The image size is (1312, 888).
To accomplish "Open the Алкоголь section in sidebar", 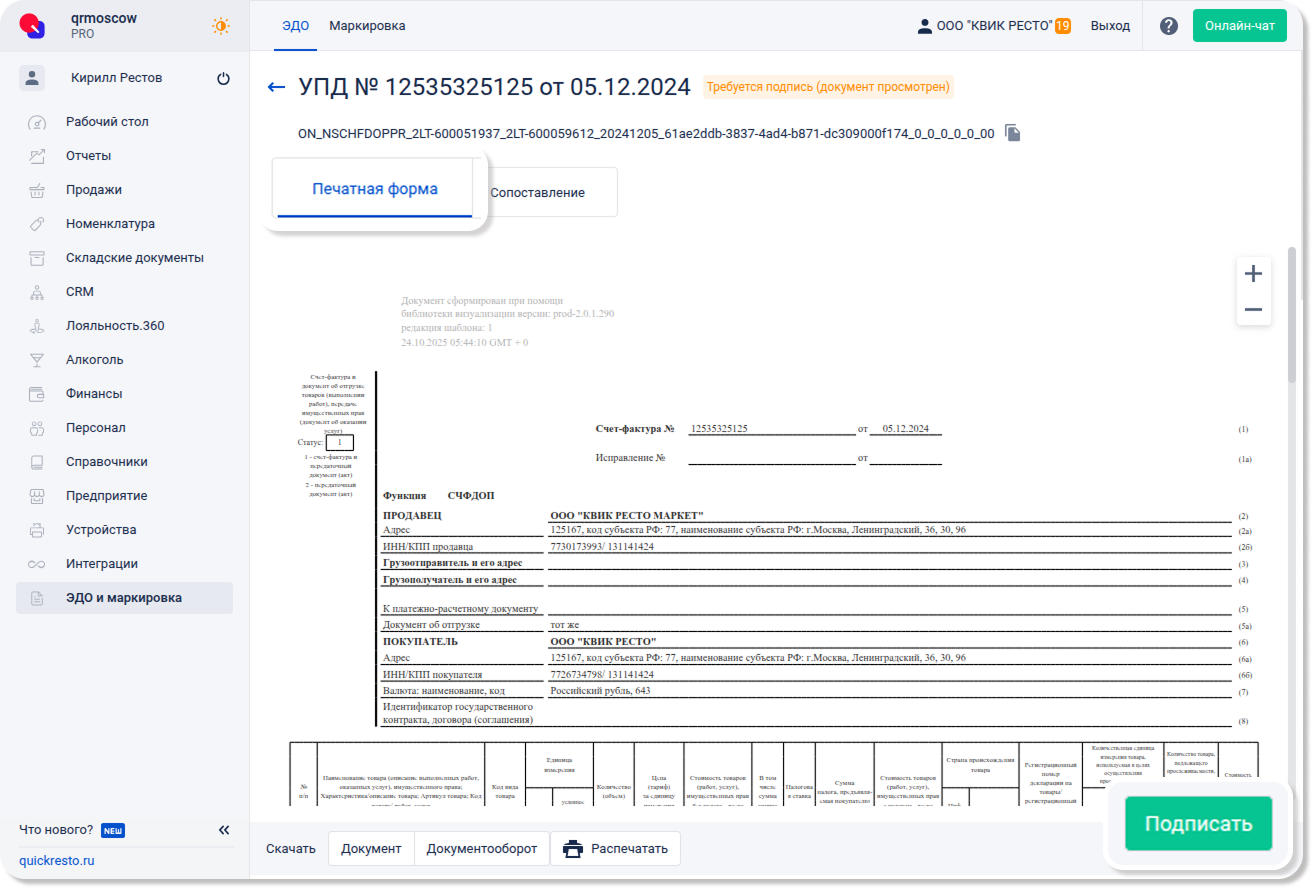I will click(95, 359).
